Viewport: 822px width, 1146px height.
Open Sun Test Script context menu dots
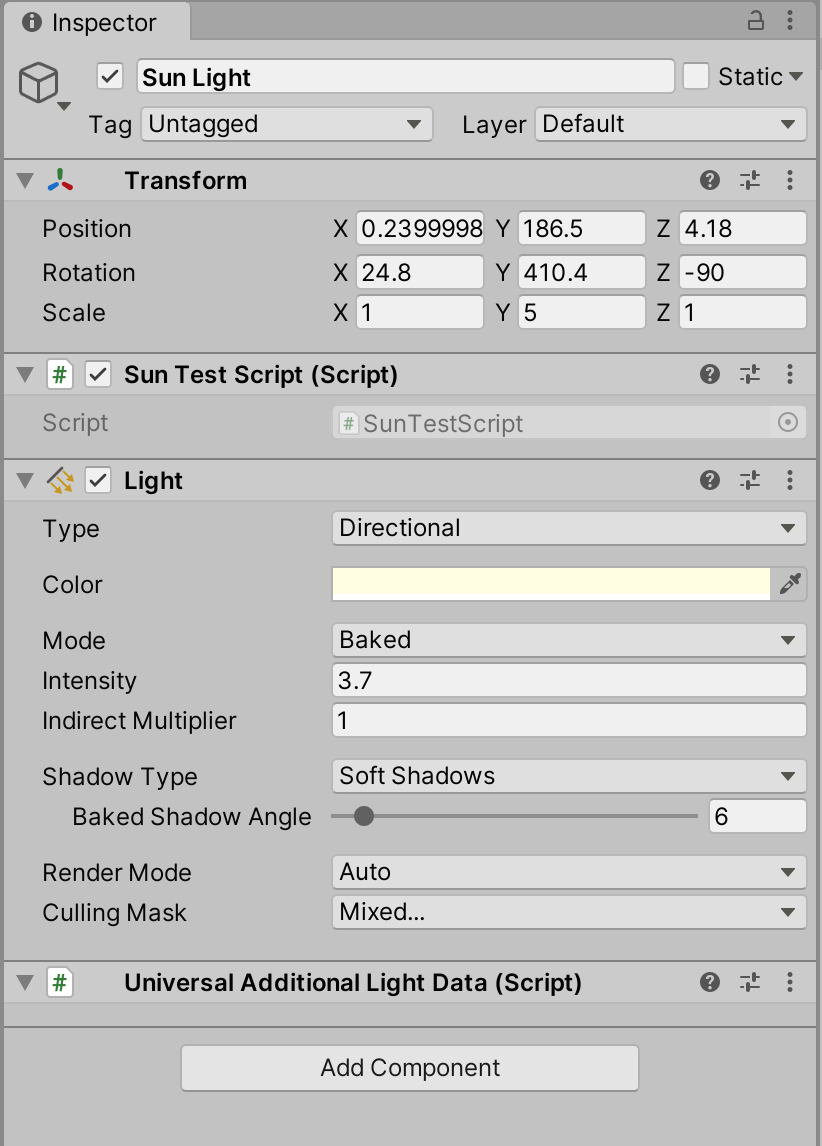790,374
